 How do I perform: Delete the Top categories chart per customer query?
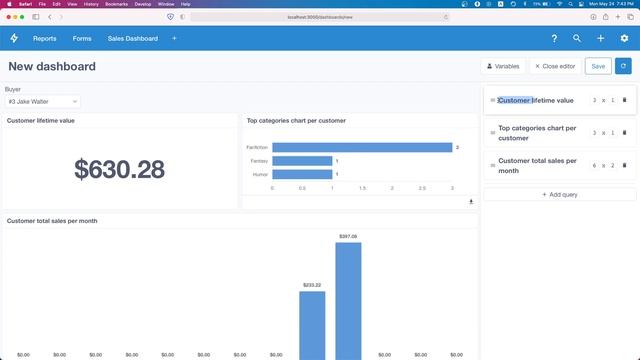click(x=624, y=133)
